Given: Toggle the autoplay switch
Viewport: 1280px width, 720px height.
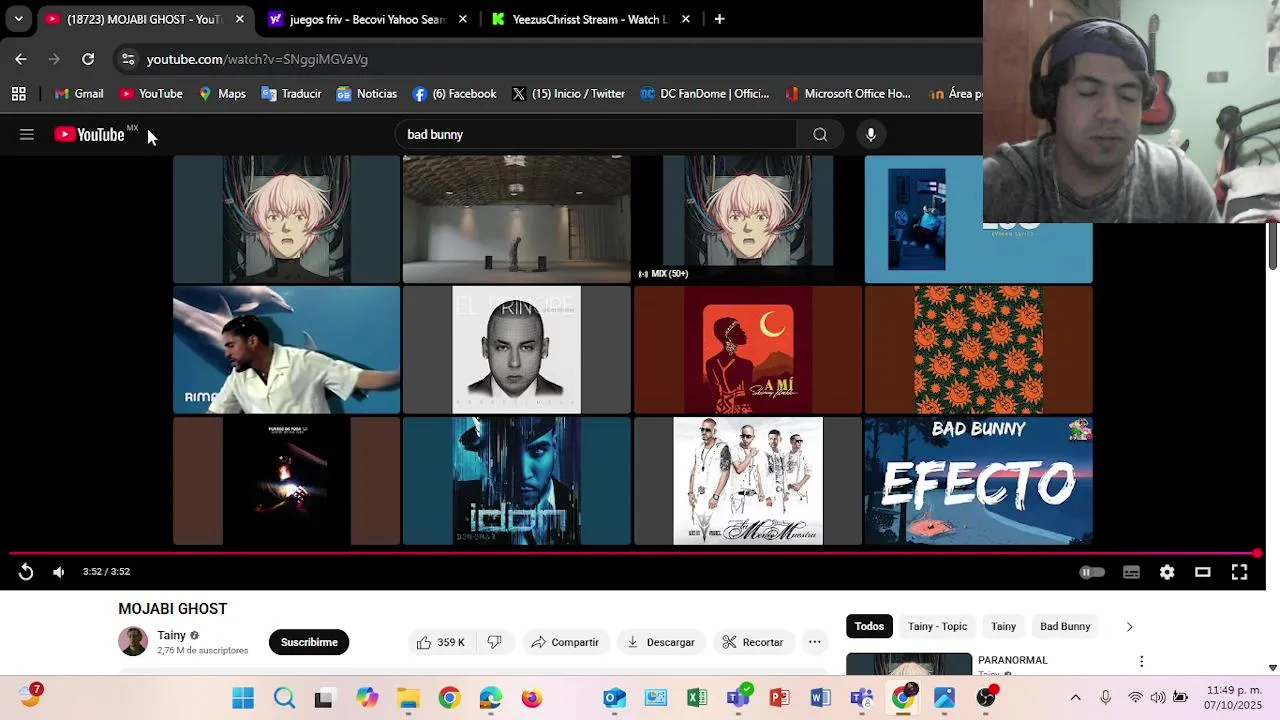Looking at the screenshot, I should 1092,572.
